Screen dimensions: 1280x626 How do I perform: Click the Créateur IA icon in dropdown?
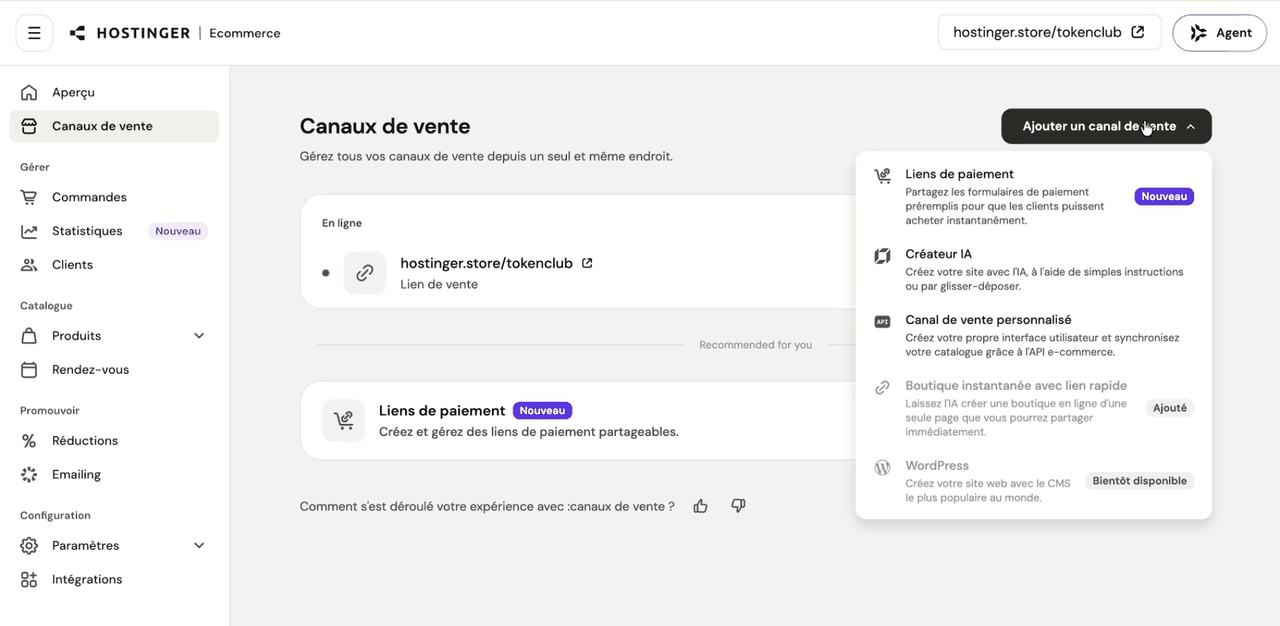click(x=882, y=256)
